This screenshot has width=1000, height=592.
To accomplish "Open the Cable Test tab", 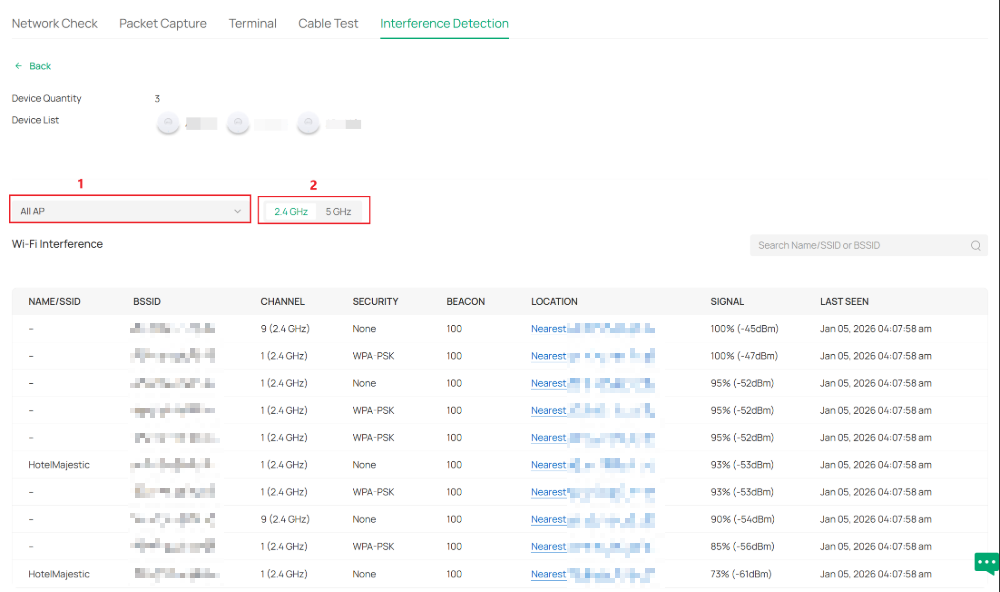I will click(328, 23).
